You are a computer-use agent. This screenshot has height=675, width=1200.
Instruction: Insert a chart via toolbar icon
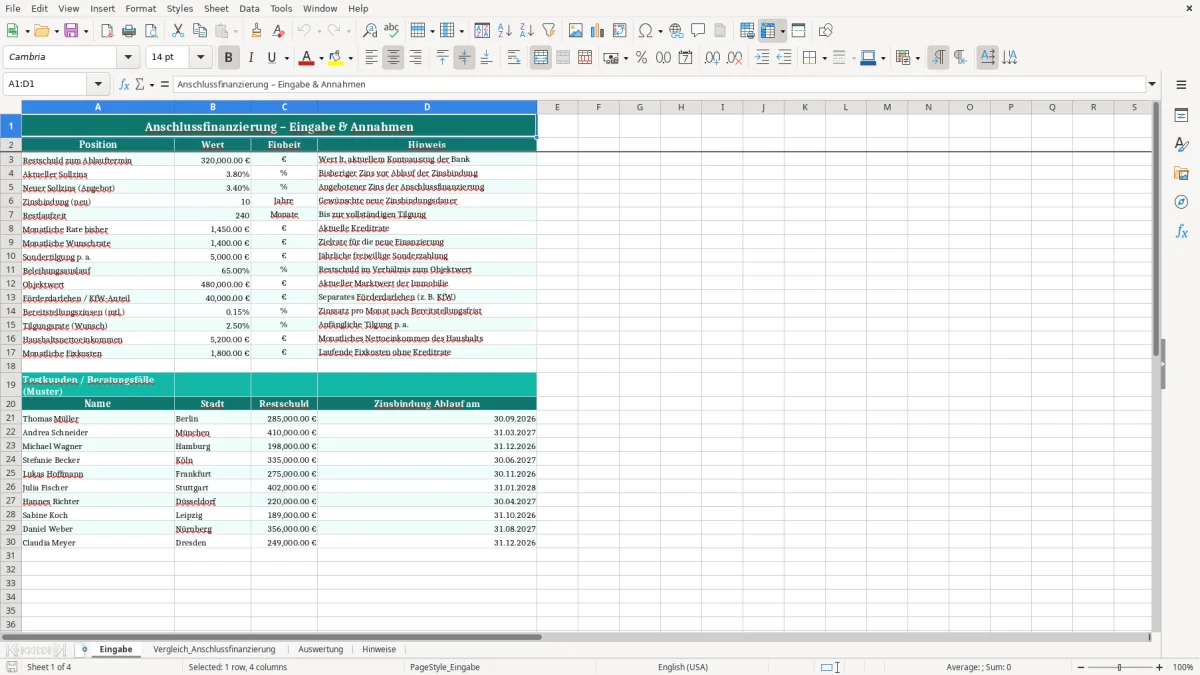598,31
